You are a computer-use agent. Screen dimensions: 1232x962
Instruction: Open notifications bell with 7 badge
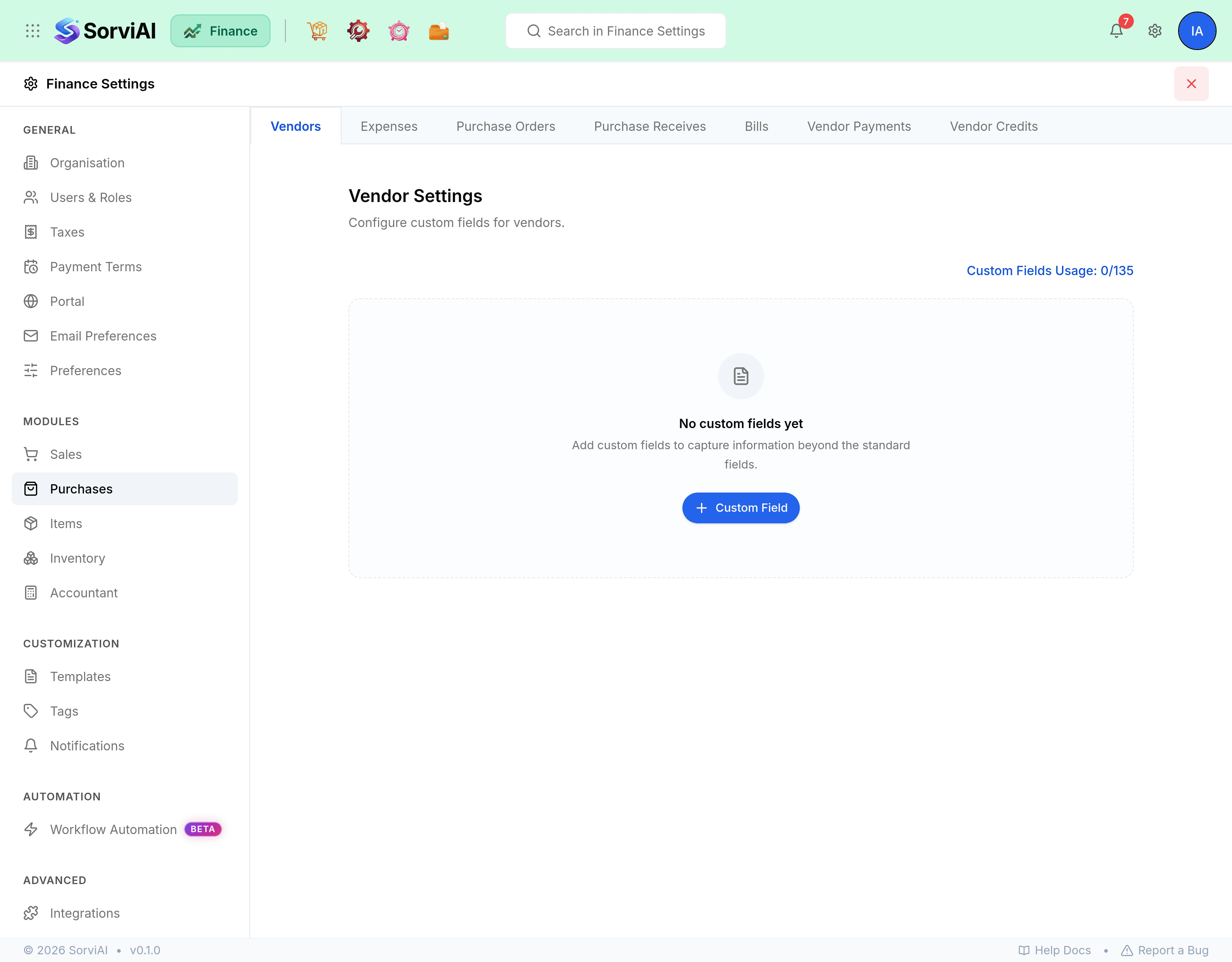(x=1117, y=30)
